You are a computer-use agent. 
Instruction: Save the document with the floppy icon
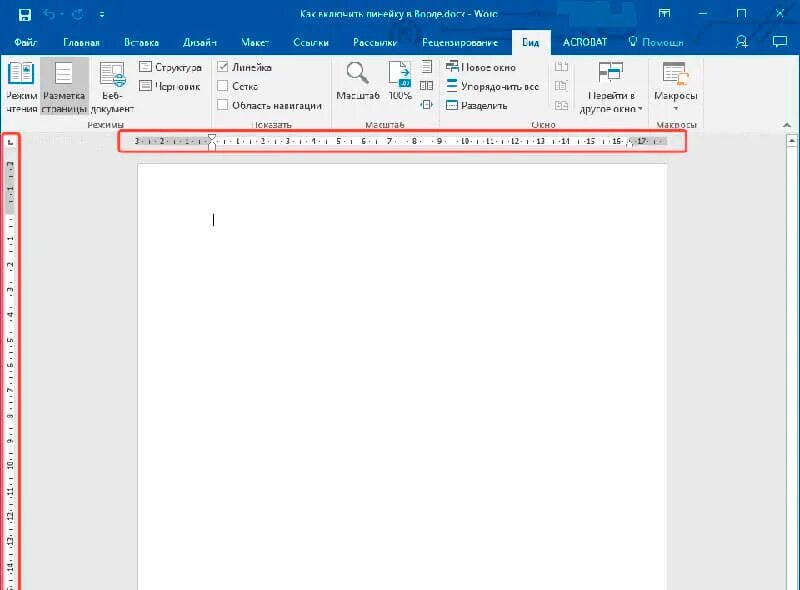(x=24, y=14)
